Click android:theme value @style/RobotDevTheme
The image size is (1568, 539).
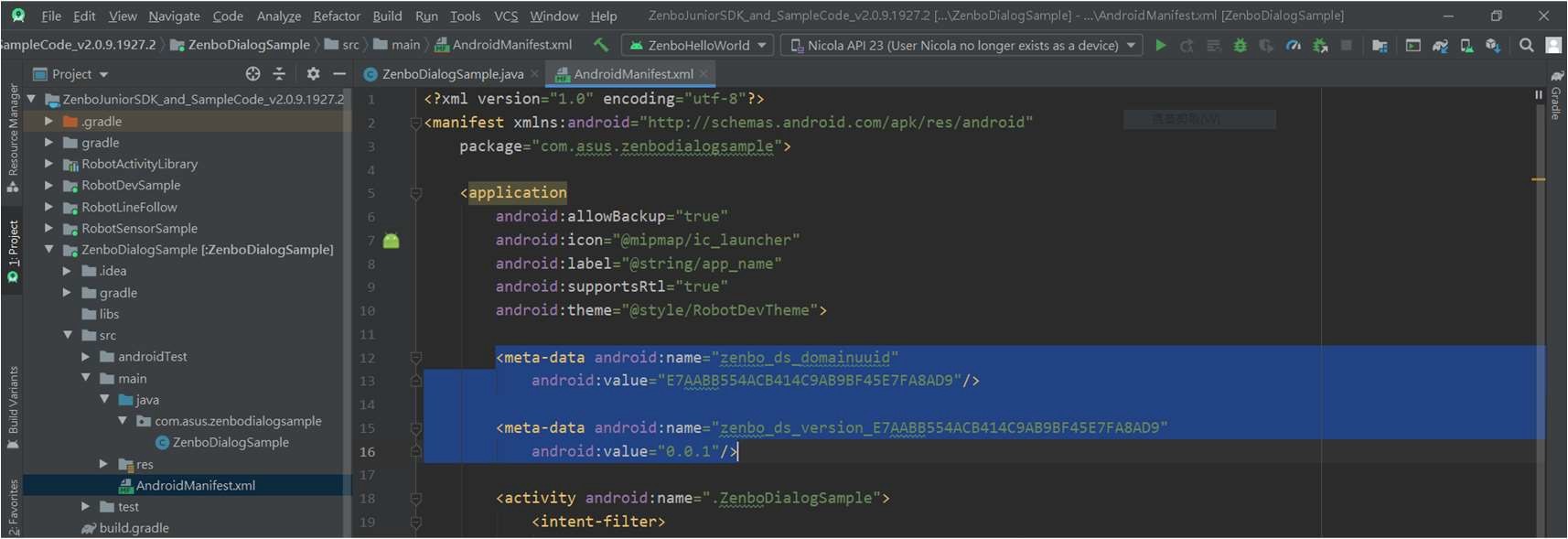(x=719, y=310)
